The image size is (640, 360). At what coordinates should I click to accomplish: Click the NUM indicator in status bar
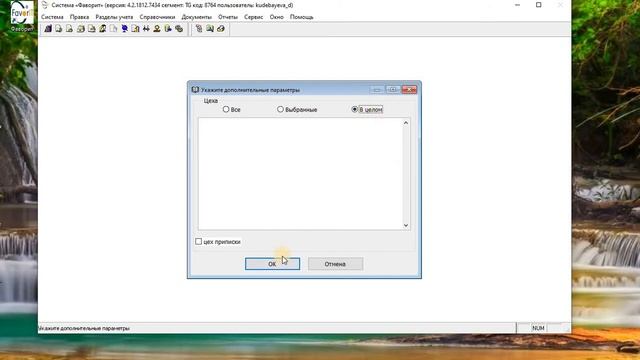point(538,328)
